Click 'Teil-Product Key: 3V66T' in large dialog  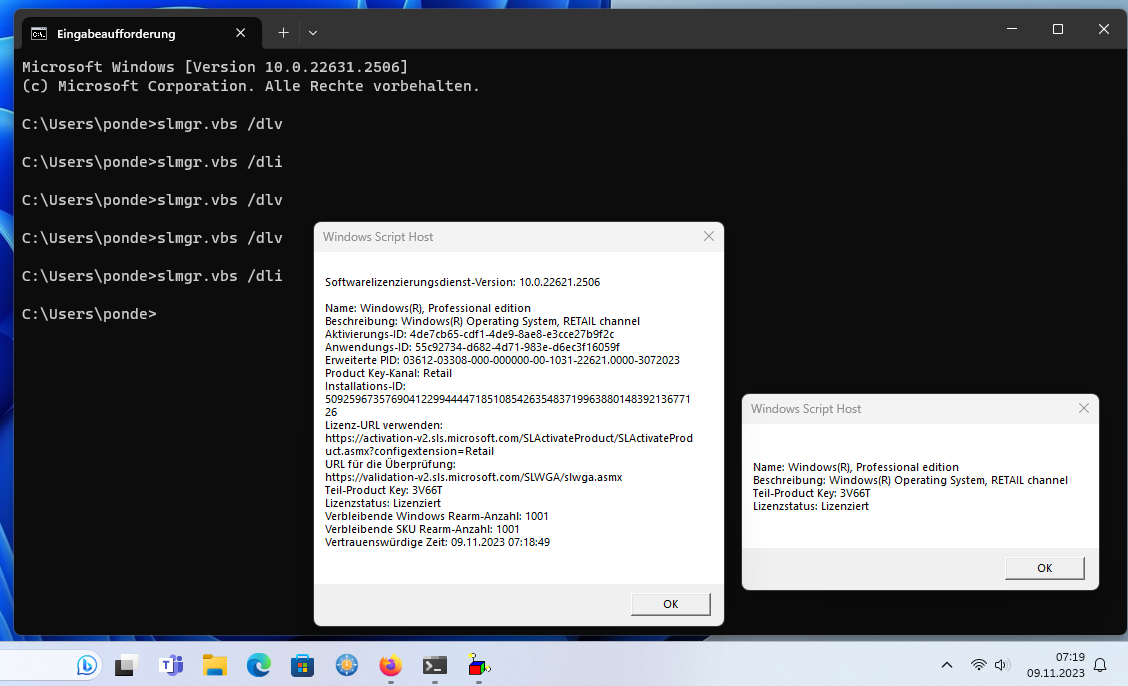tap(383, 490)
